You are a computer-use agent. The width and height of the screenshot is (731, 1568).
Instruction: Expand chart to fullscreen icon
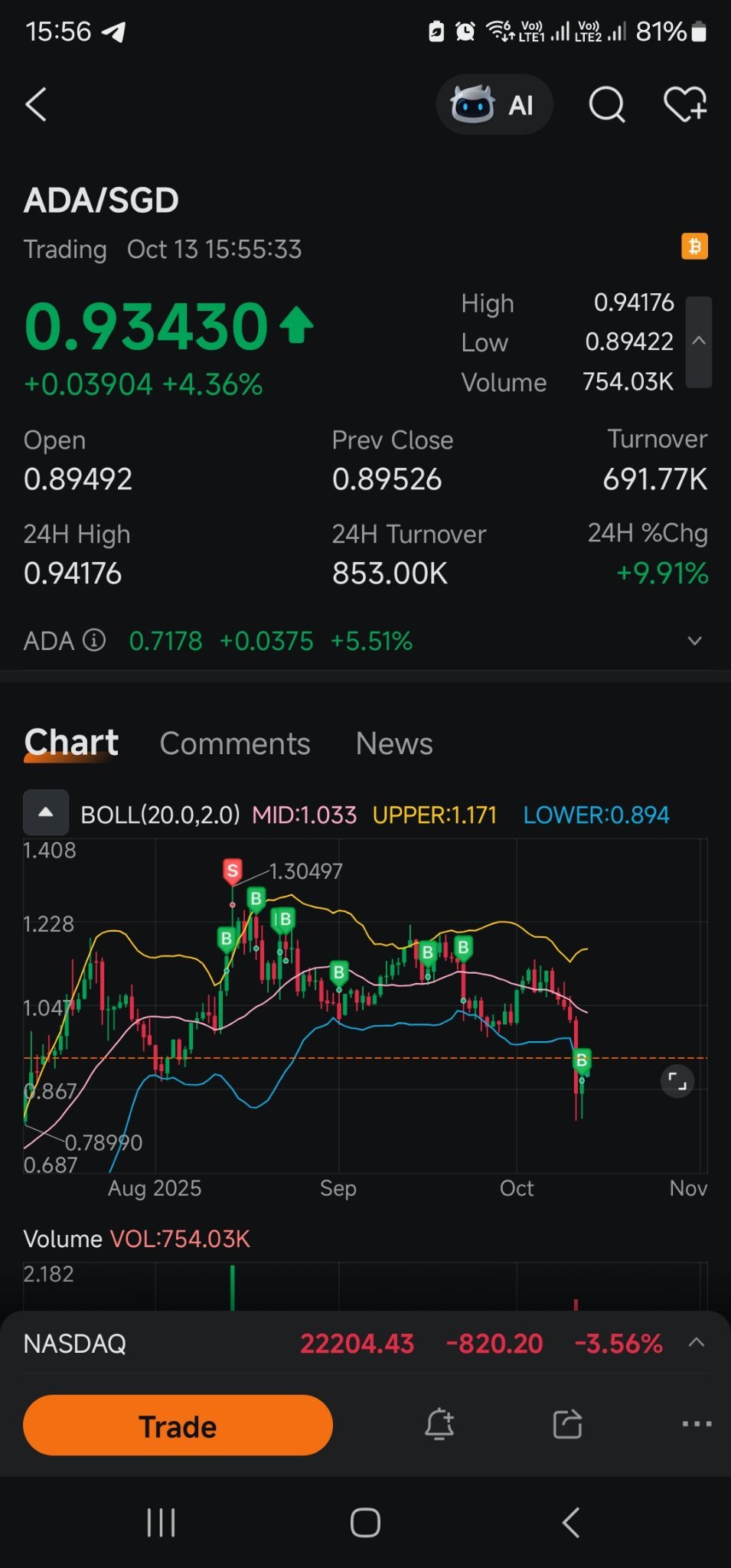click(677, 1081)
